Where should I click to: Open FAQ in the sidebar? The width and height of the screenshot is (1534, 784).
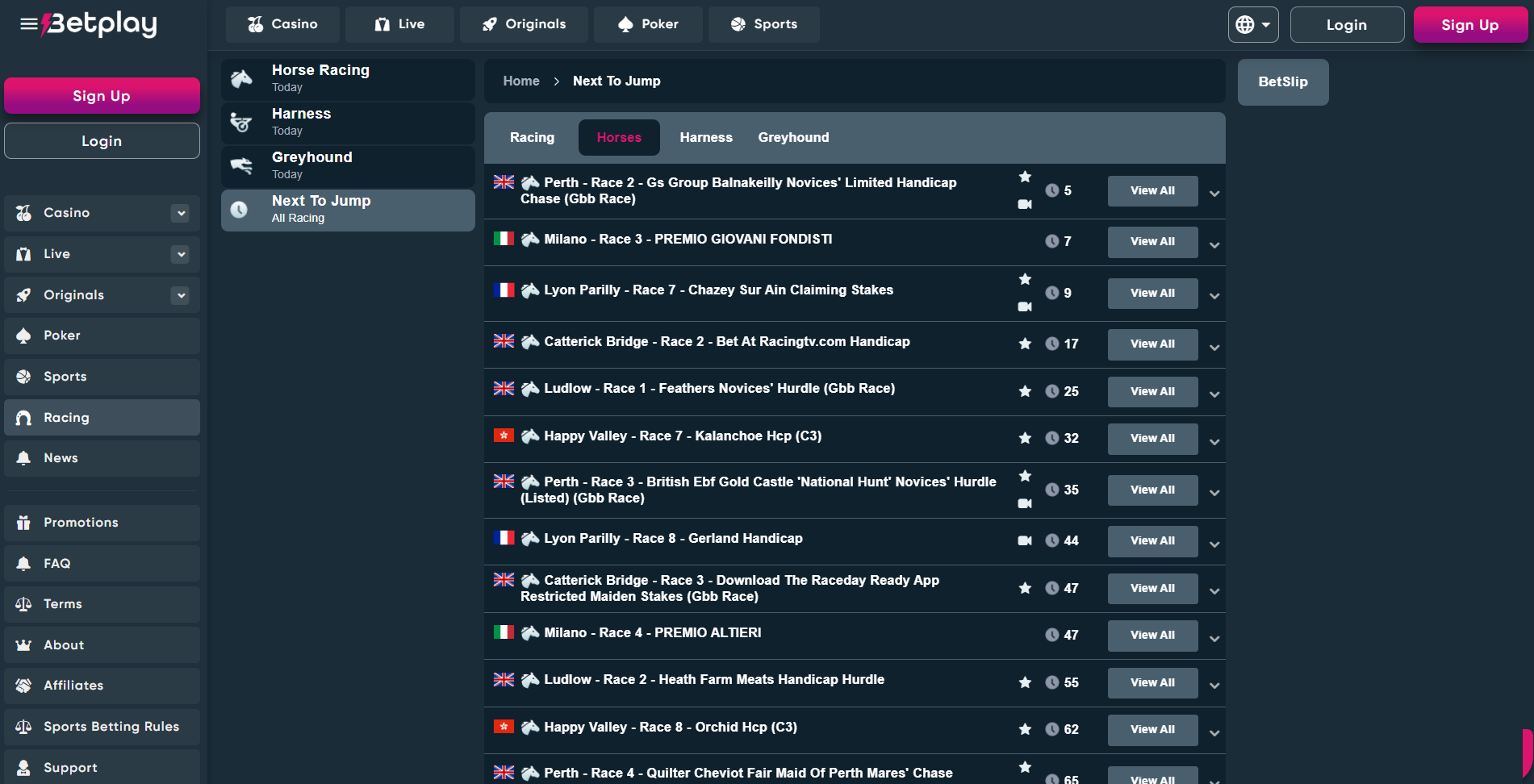pyautogui.click(x=102, y=564)
